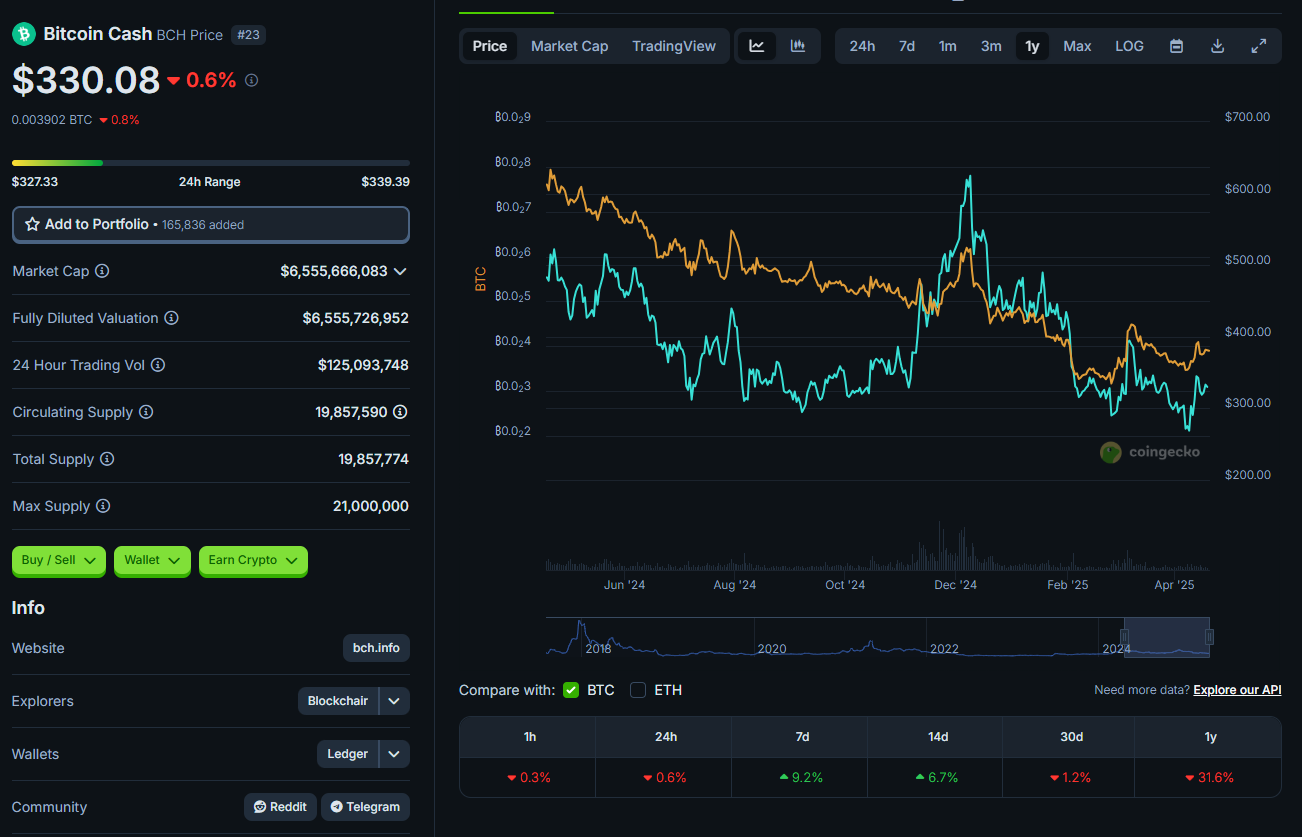This screenshot has width=1302, height=837.
Task: Enable the ETH compare checkbox
Action: (638, 690)
